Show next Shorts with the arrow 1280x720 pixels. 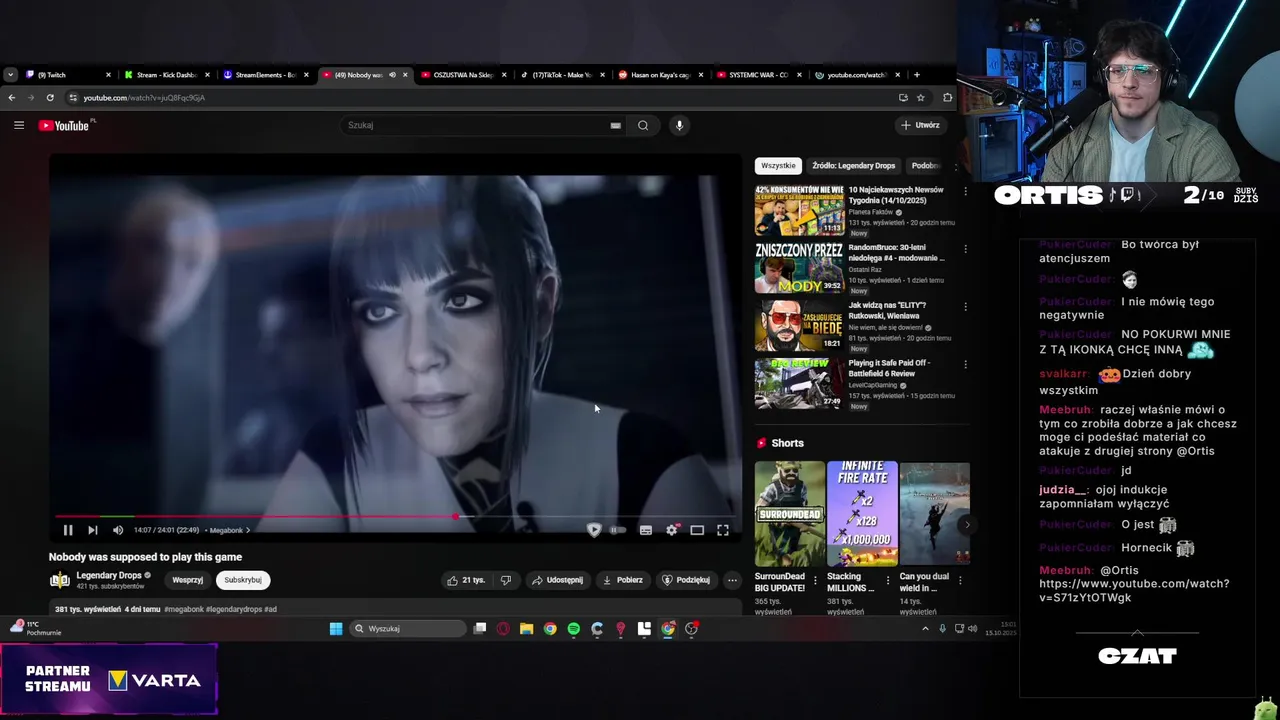(966, 524)
